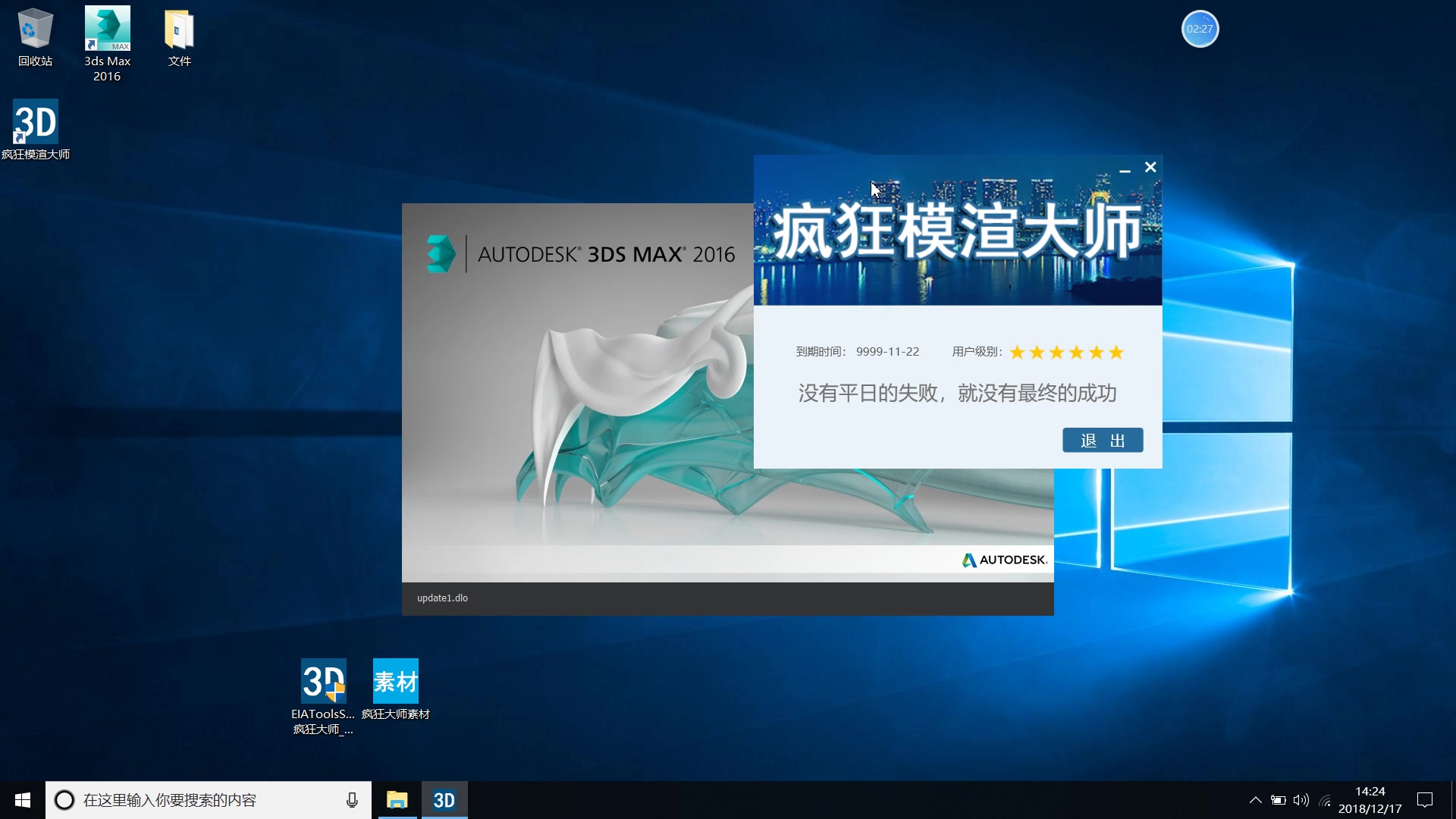Click the five-star 用户级别 rating
The height and width of the screenshot is (819, 1456).
pos(1066,352)
